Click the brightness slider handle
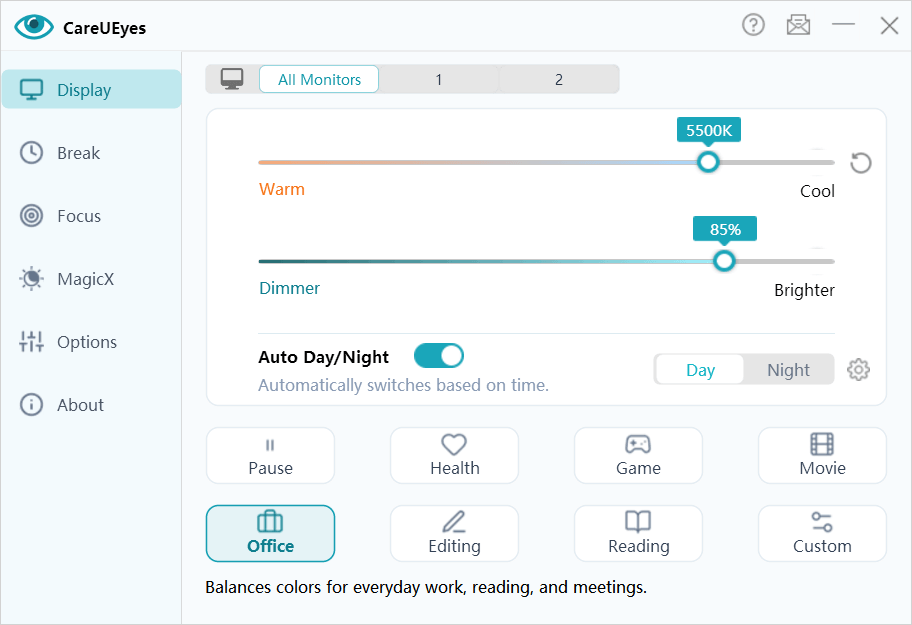Screen dimensions: 912x625 [x=724, y=261]
